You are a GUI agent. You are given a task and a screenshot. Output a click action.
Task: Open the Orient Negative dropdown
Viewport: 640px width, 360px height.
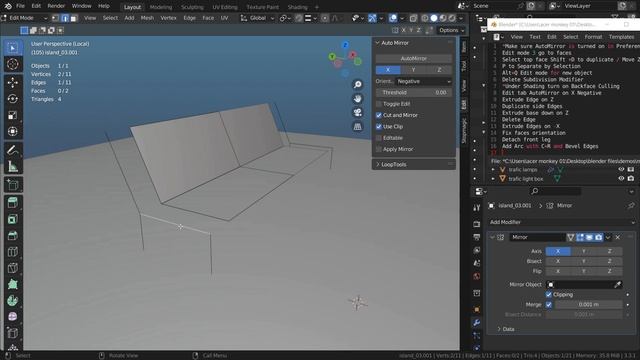click(x=424, y=81)
